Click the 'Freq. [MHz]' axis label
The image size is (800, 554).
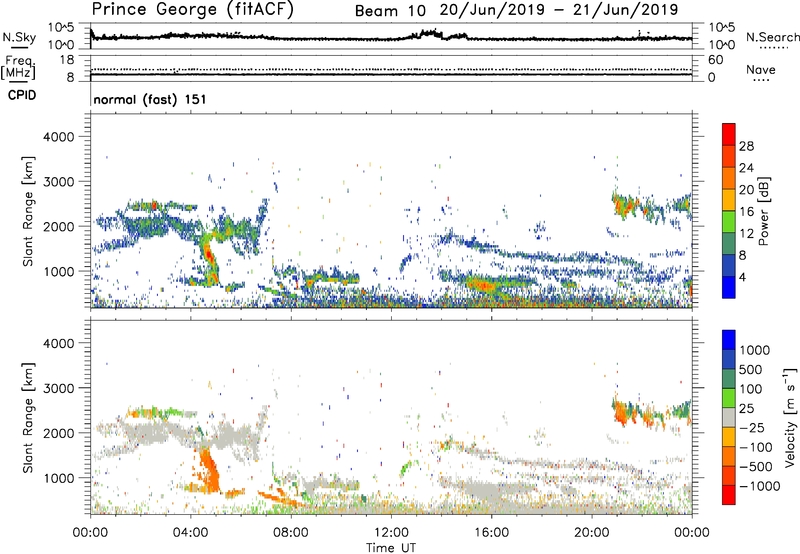pyautogui.click(x=18, y=67)
